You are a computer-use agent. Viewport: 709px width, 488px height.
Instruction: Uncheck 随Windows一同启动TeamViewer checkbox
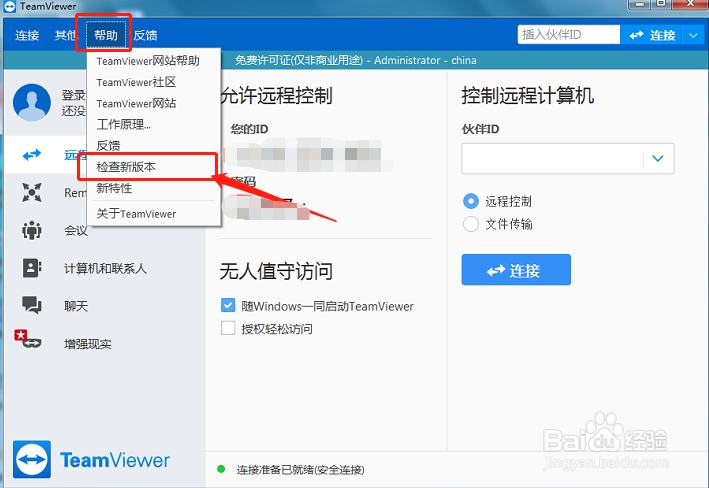point(228,305)
